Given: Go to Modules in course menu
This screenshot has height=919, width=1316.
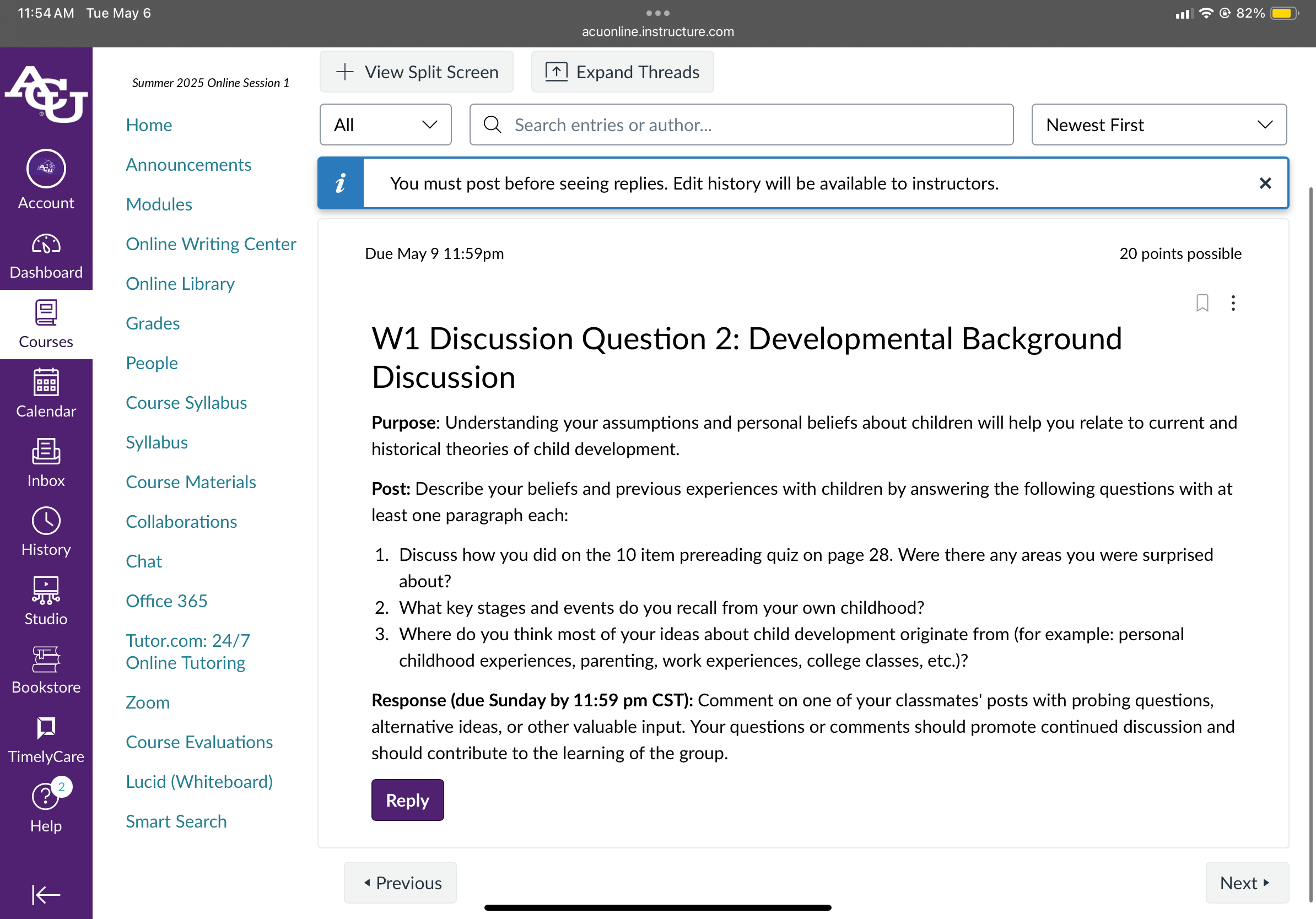Looking at the screenshot, I should [159, 204].
